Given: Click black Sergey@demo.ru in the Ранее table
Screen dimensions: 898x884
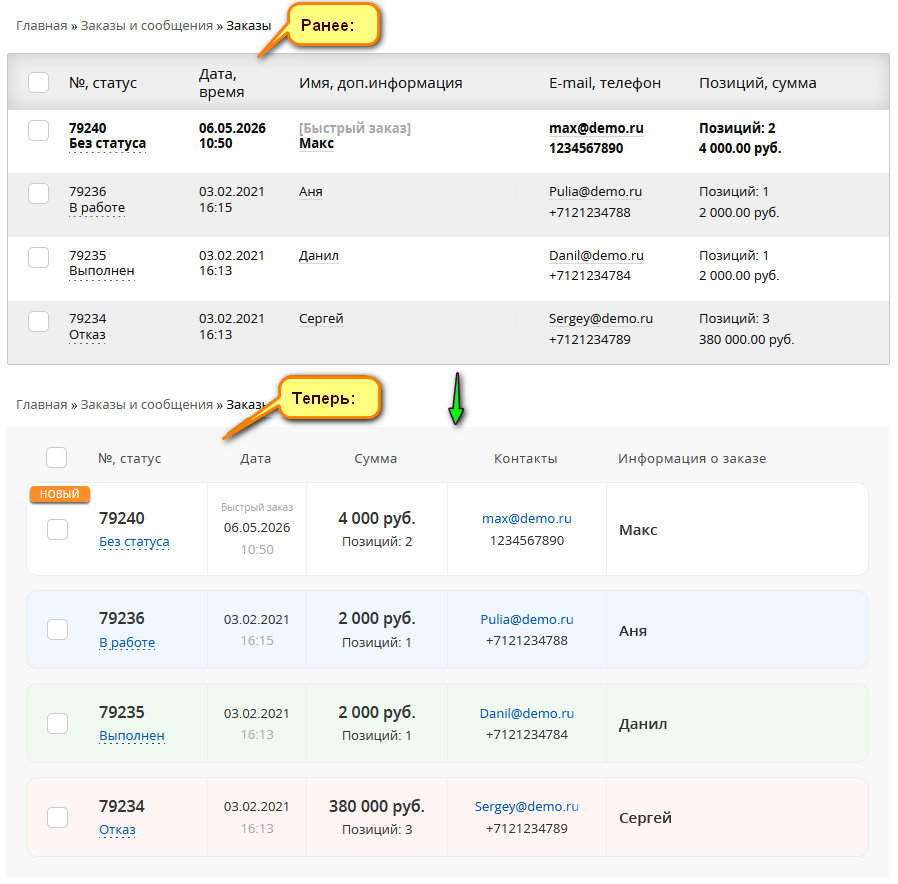Looking at the screenshot, I should point(601,319).
